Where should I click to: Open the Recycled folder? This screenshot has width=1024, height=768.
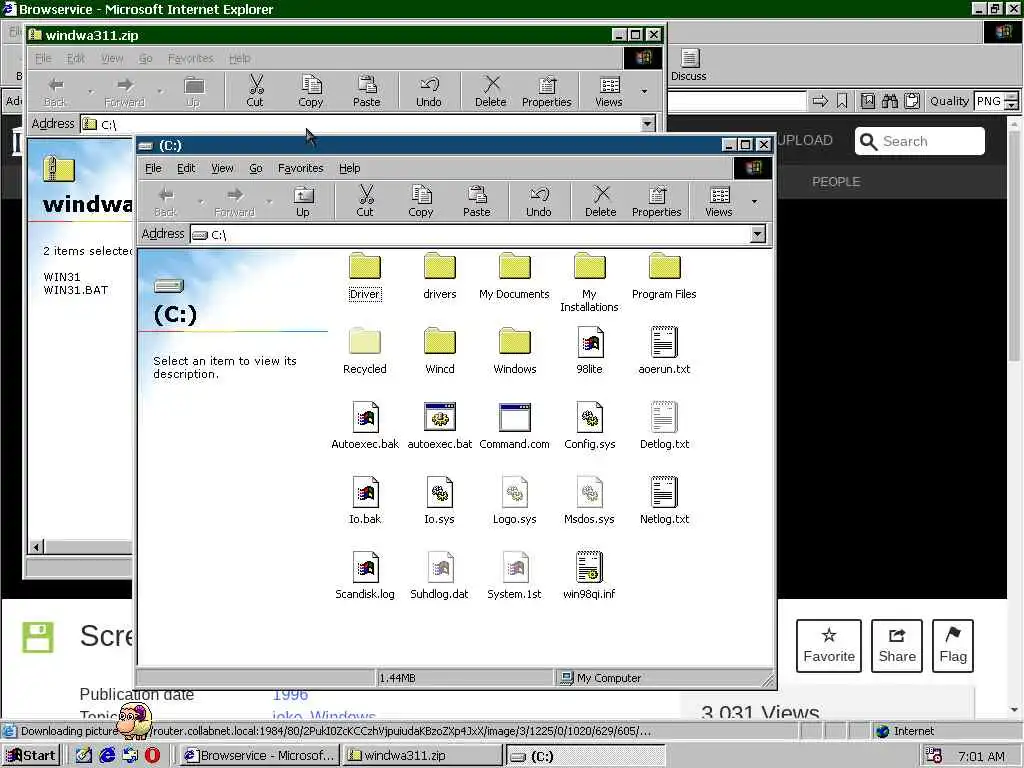point(364,351)
